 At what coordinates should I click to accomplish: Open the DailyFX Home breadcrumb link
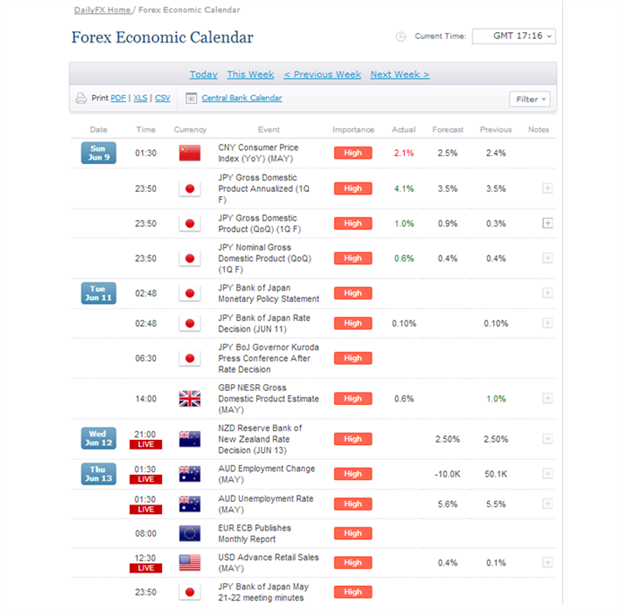pyautogui.click(x=102, y=10)
